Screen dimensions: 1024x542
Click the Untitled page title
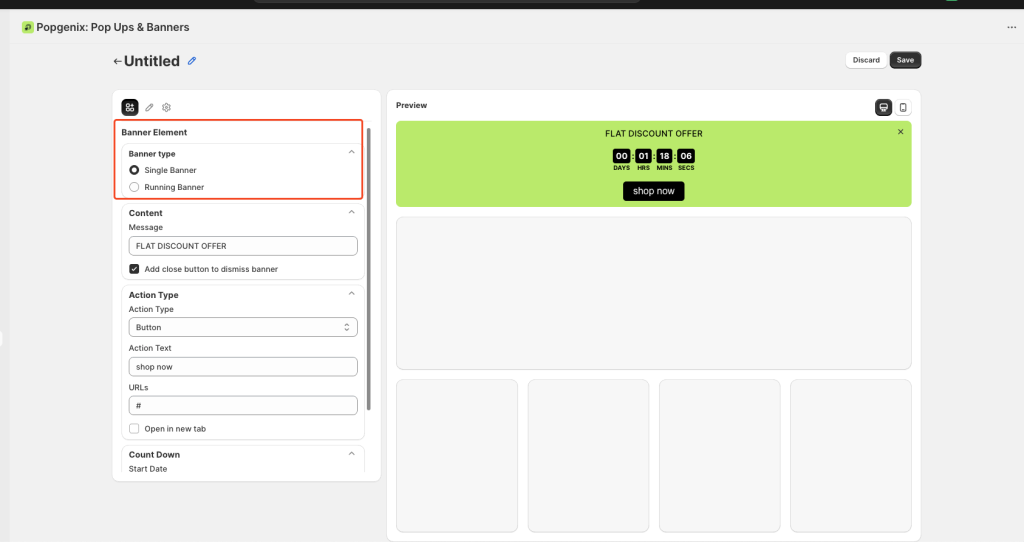coord(152,61)
